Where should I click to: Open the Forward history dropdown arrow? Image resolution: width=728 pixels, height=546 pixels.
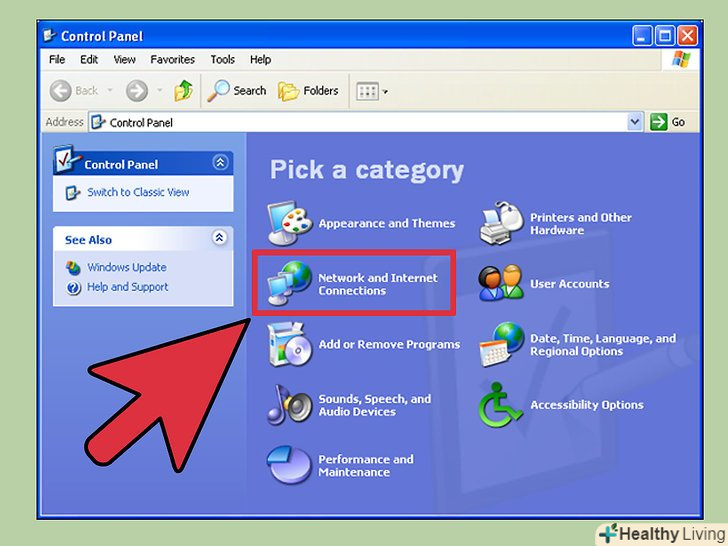point(159,90)
